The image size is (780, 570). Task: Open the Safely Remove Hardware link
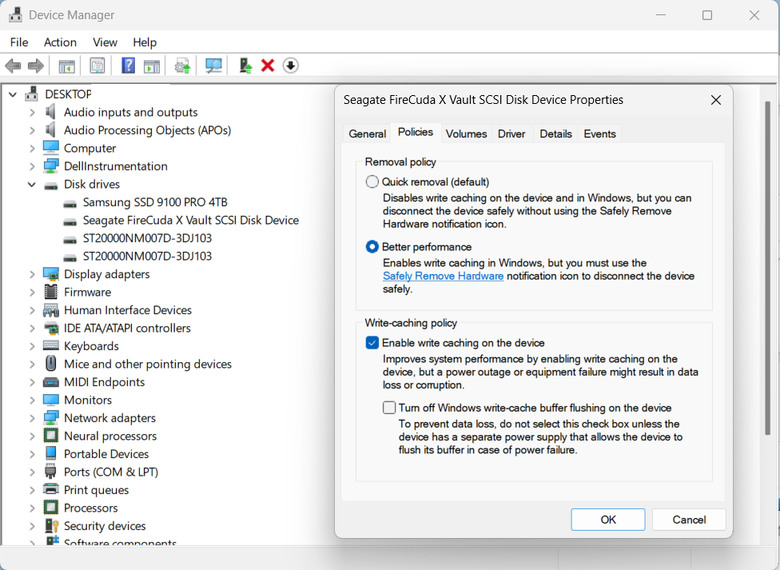pyautogui.click(x=443, y=276)
